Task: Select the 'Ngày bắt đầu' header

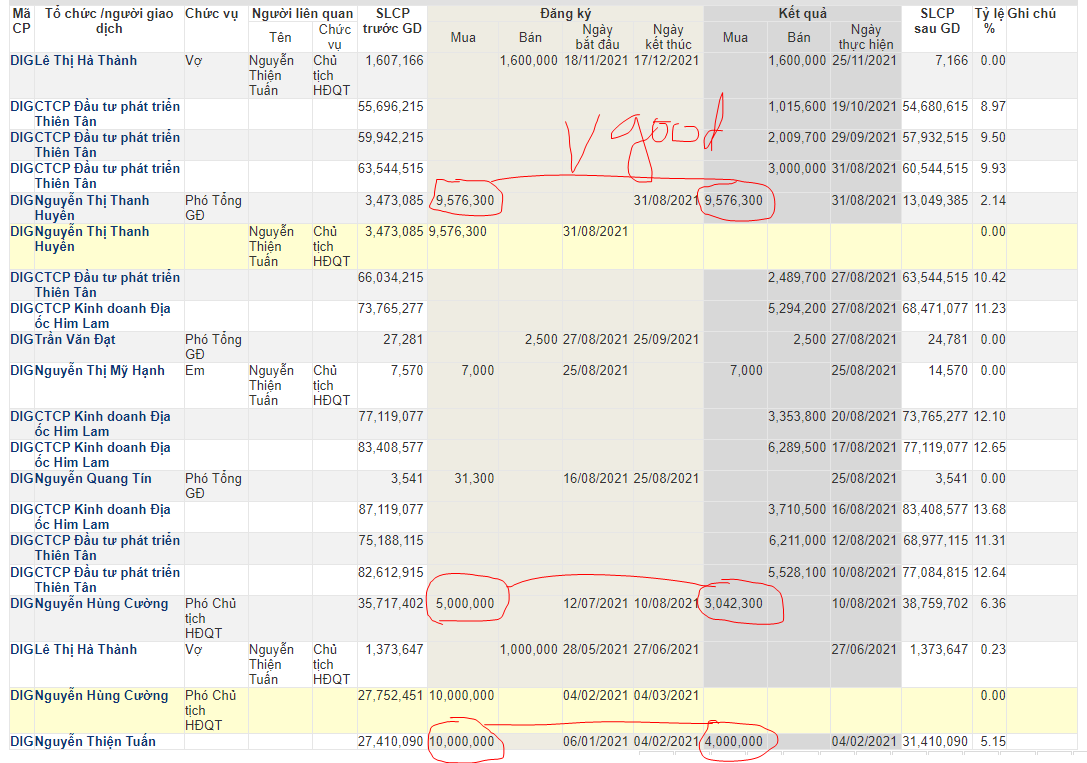Action: [x=598, y=37]
